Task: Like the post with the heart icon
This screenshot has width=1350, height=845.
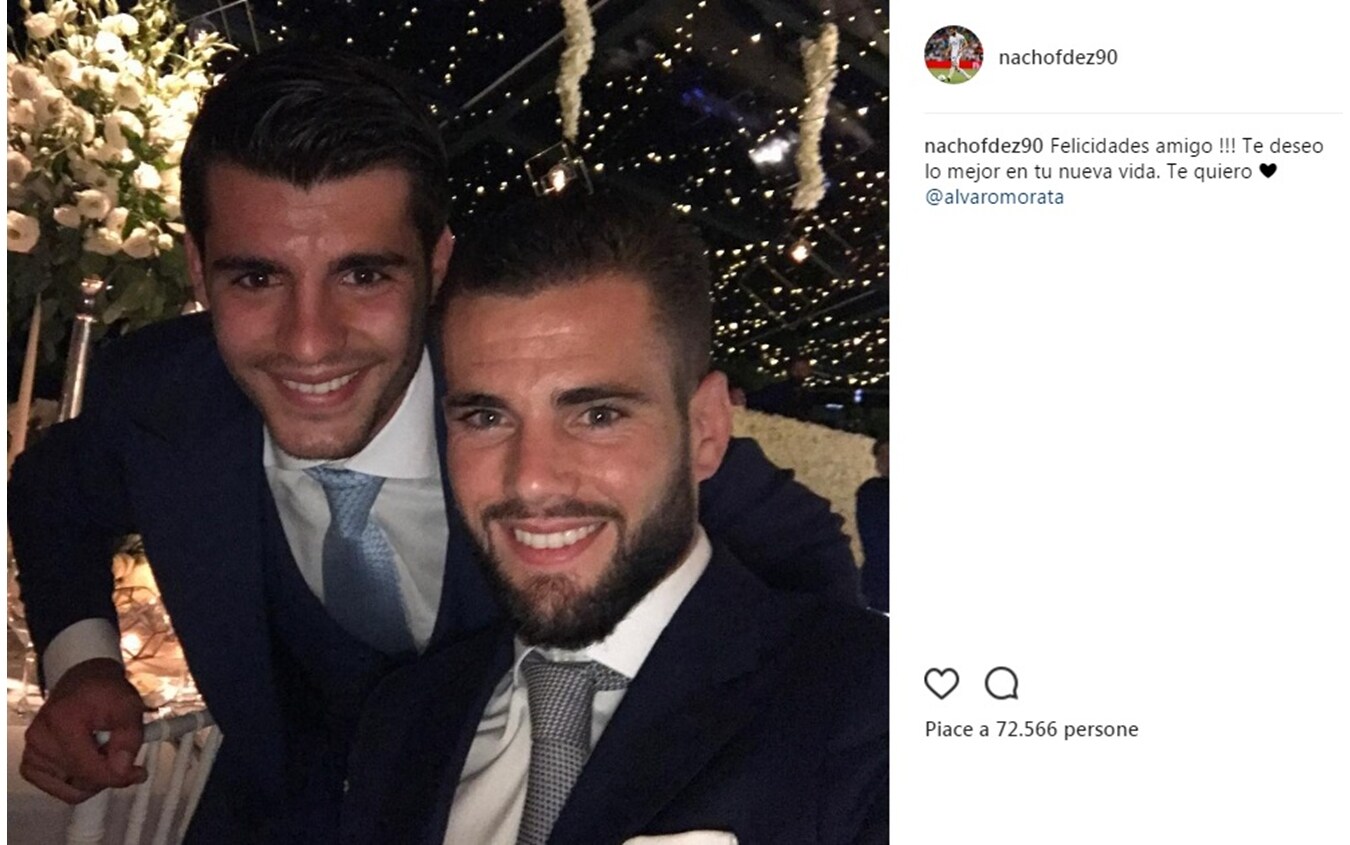Action: 941,684
